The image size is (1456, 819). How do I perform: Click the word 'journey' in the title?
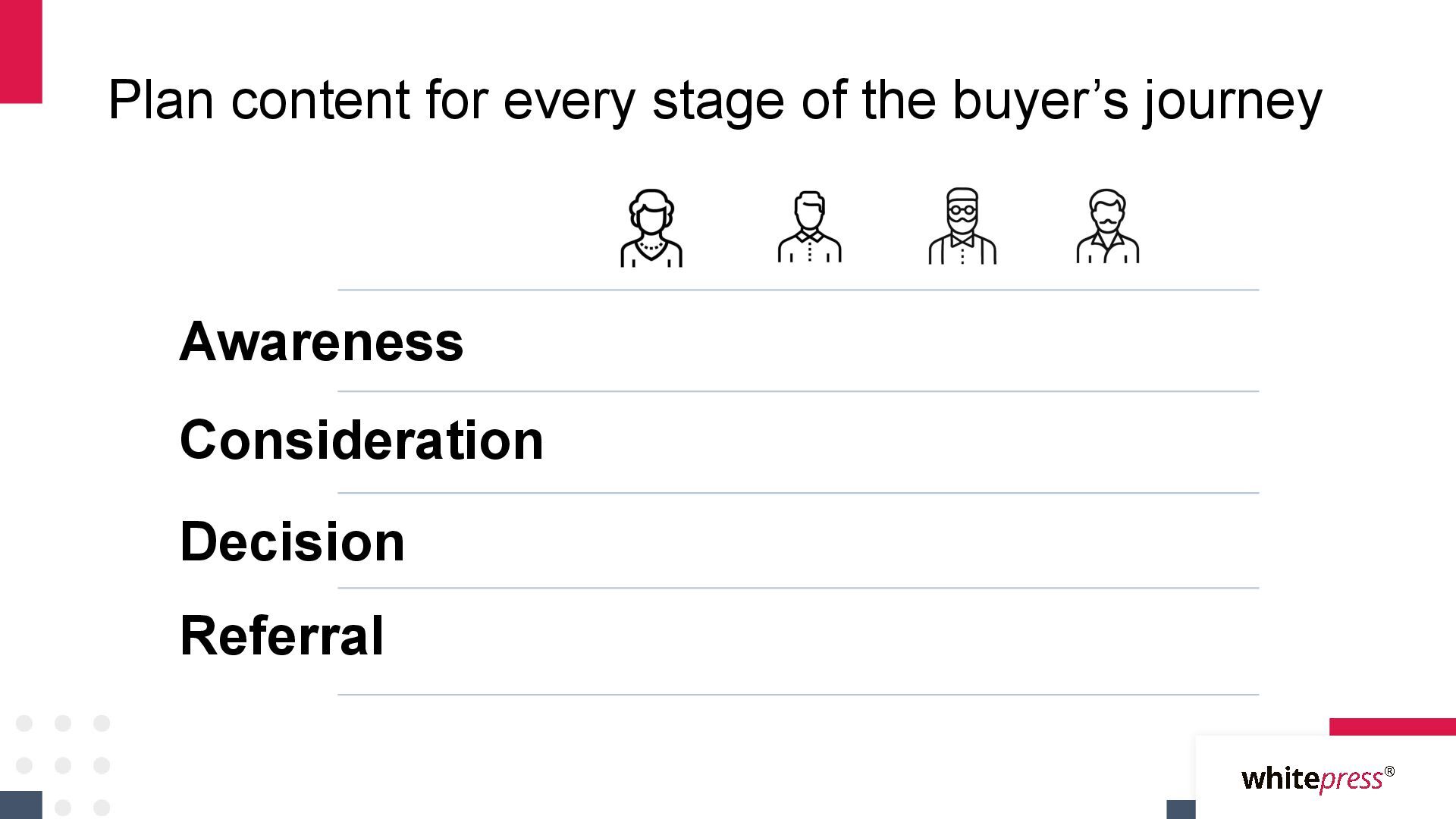1233,102
